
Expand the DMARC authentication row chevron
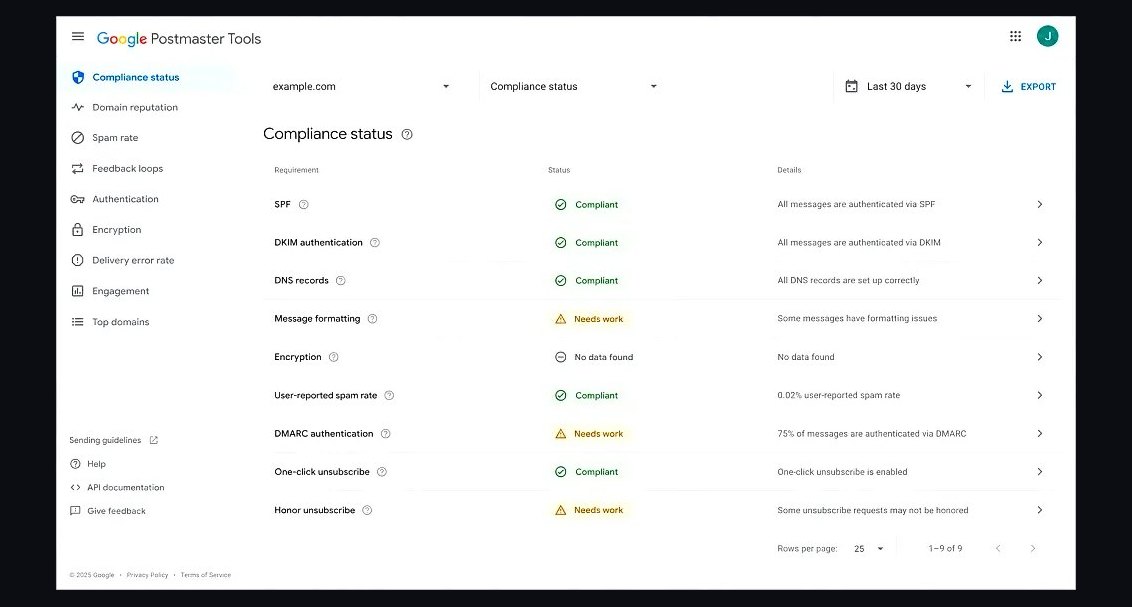(x=1040, y=434)
